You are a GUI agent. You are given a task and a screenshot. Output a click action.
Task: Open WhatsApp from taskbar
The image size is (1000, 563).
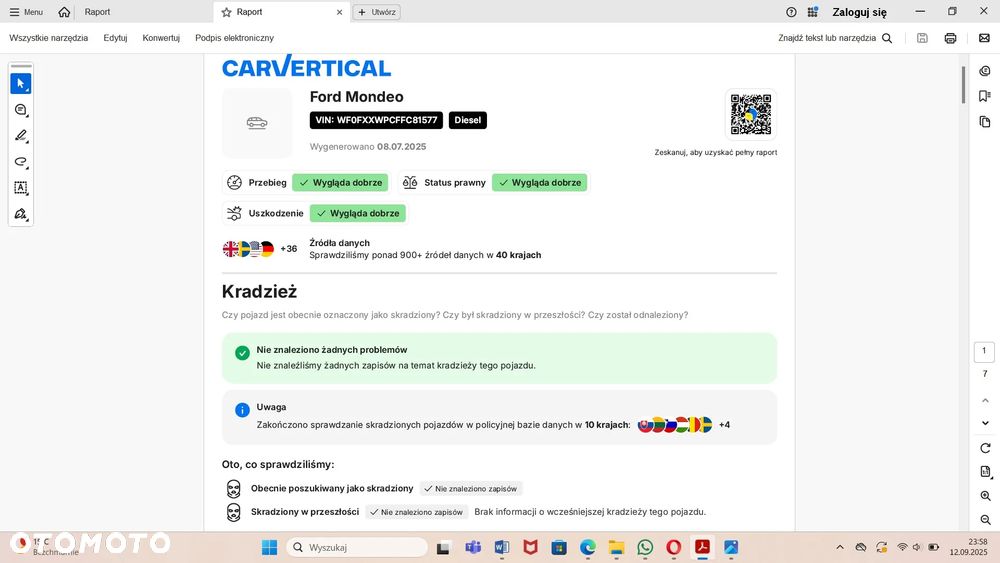(x=645, y=548)
